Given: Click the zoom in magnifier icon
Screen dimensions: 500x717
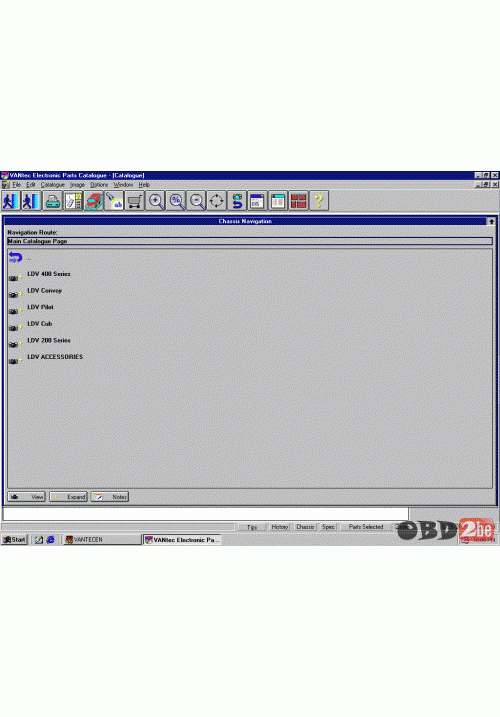Looking at the screenshot, I should (x=156, y=201).
